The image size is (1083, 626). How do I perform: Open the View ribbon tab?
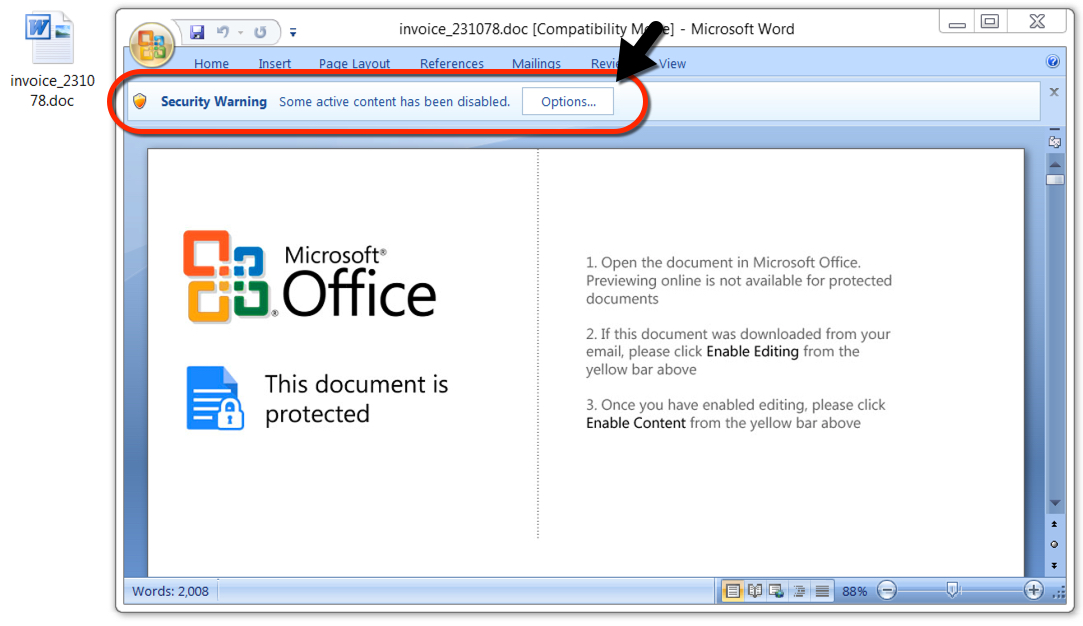[672, 64]
